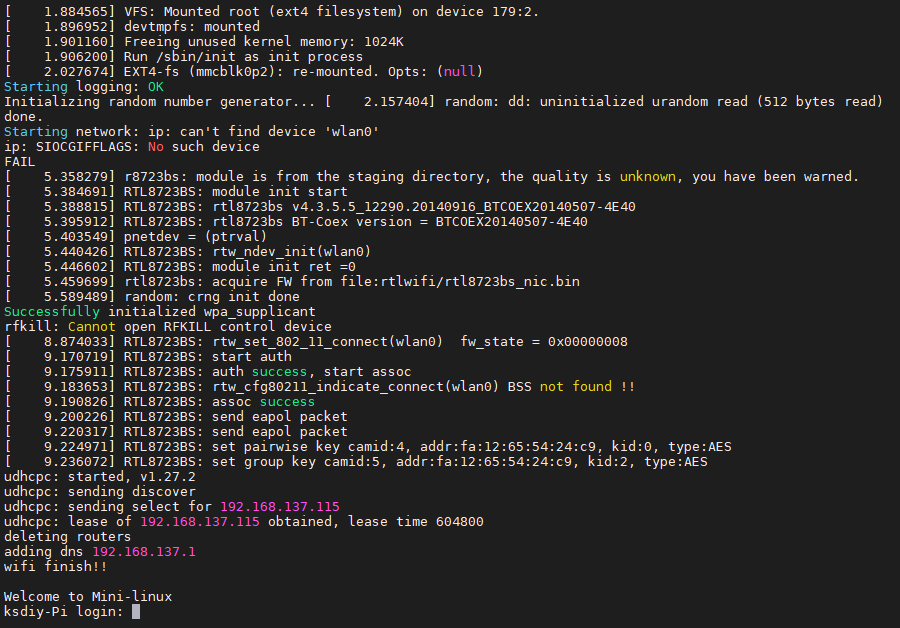The width and height of the screenshot is (900, 628).
Task: Click 'random: crng init done' line
Action: click(x=152, y=297)
